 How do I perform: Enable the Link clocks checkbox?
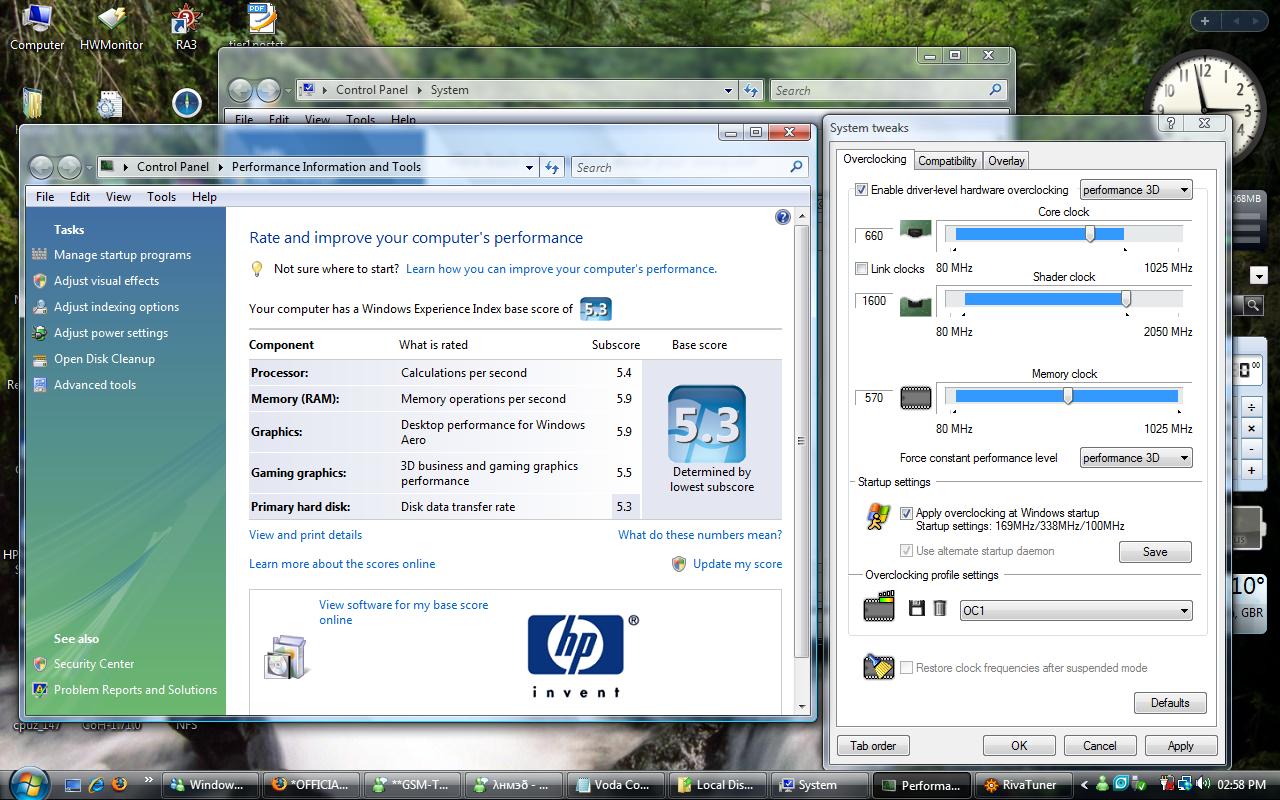(x=862, y=269)
